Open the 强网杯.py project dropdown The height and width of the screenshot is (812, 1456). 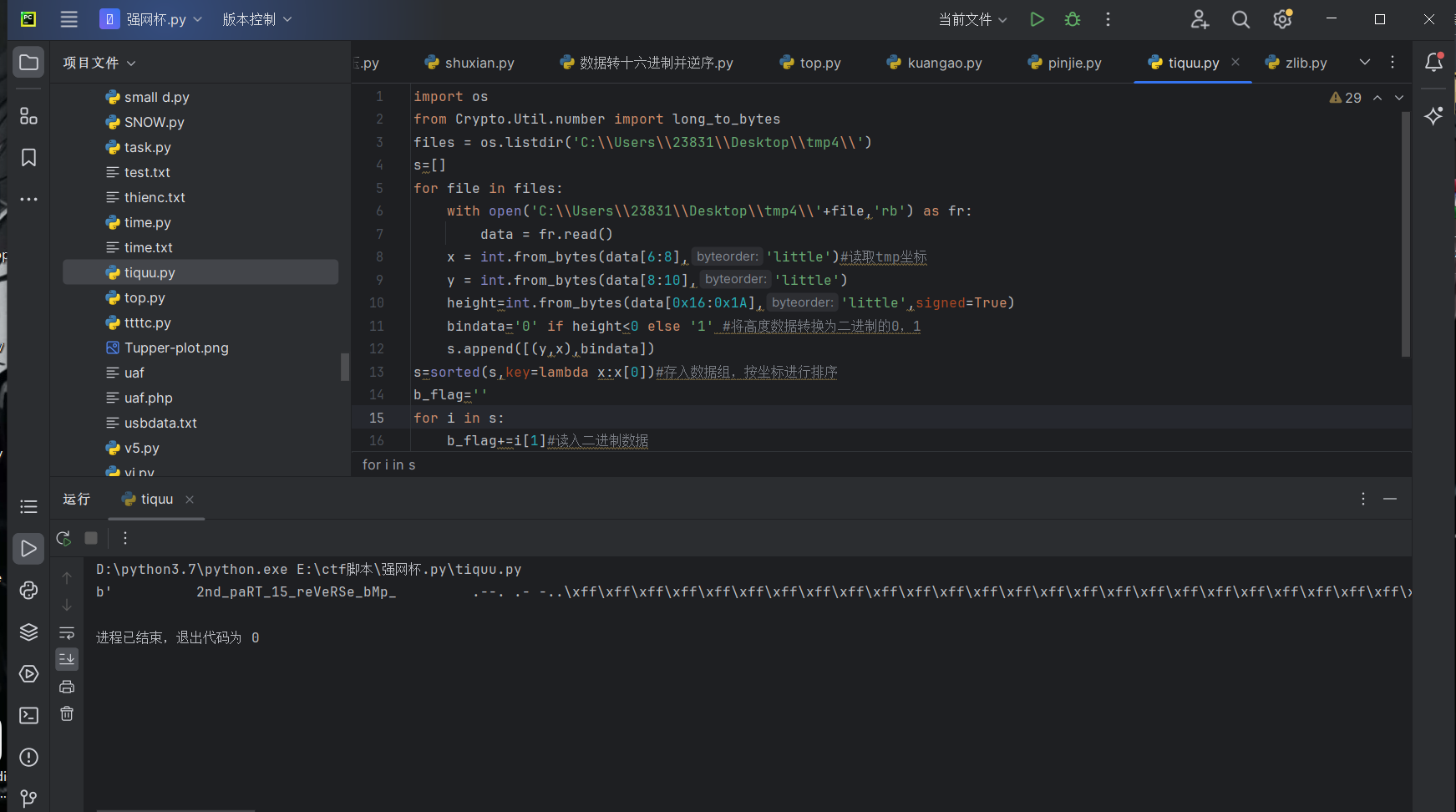click(151, 19)
